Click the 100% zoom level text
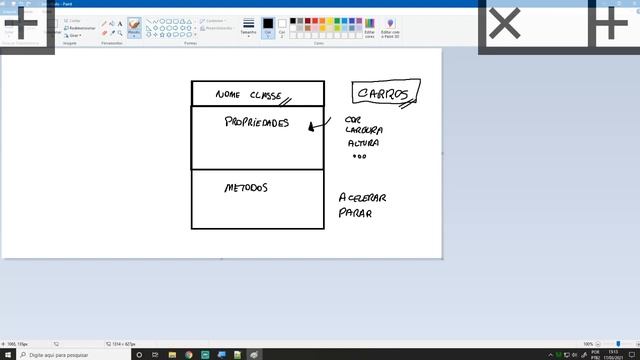 click(588, 344)
